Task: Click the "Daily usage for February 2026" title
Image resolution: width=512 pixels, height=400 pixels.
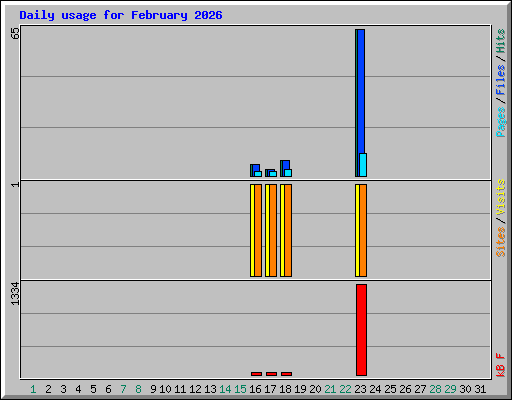Action: point(121,15)
